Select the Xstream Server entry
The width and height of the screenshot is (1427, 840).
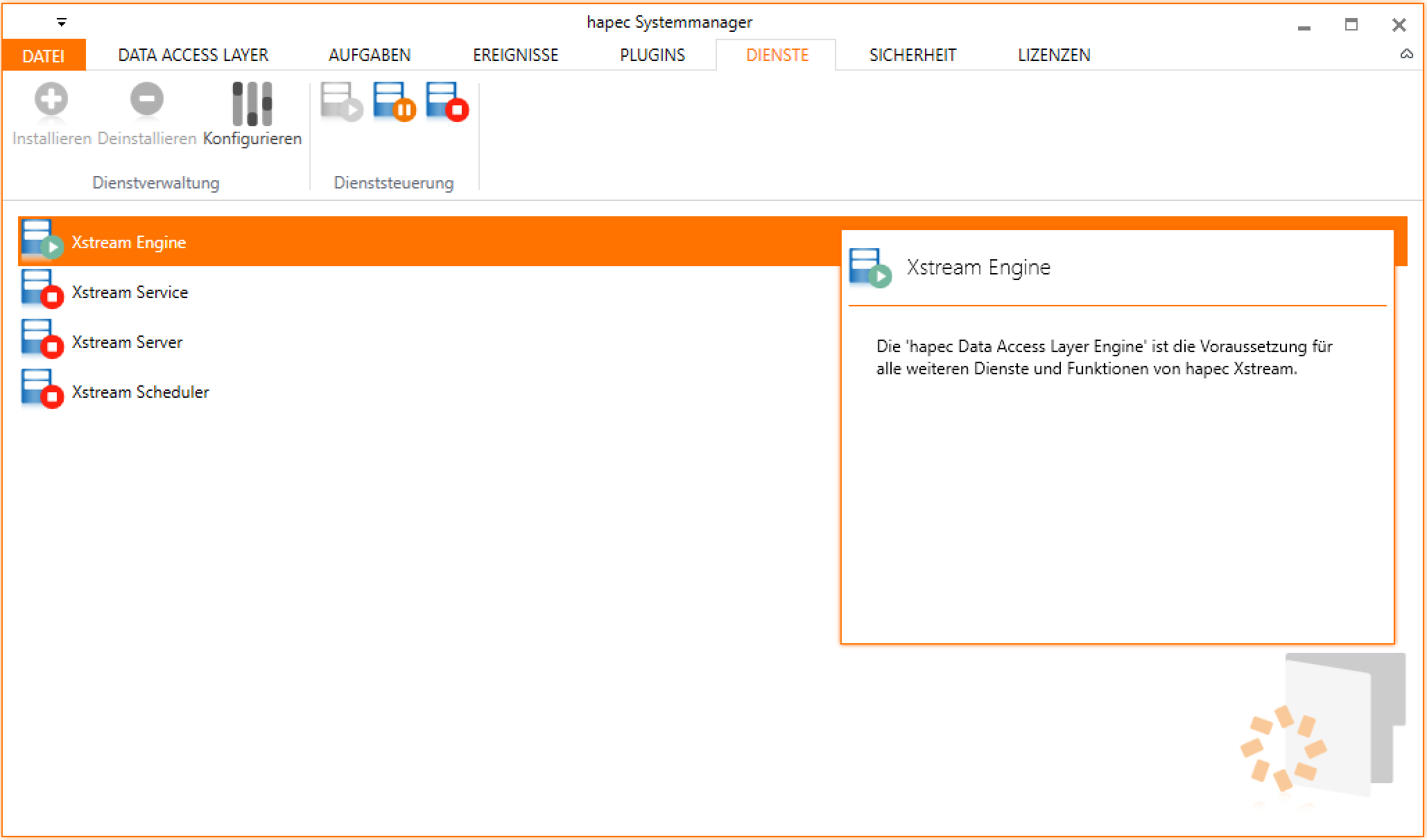[x=127, y=342]
